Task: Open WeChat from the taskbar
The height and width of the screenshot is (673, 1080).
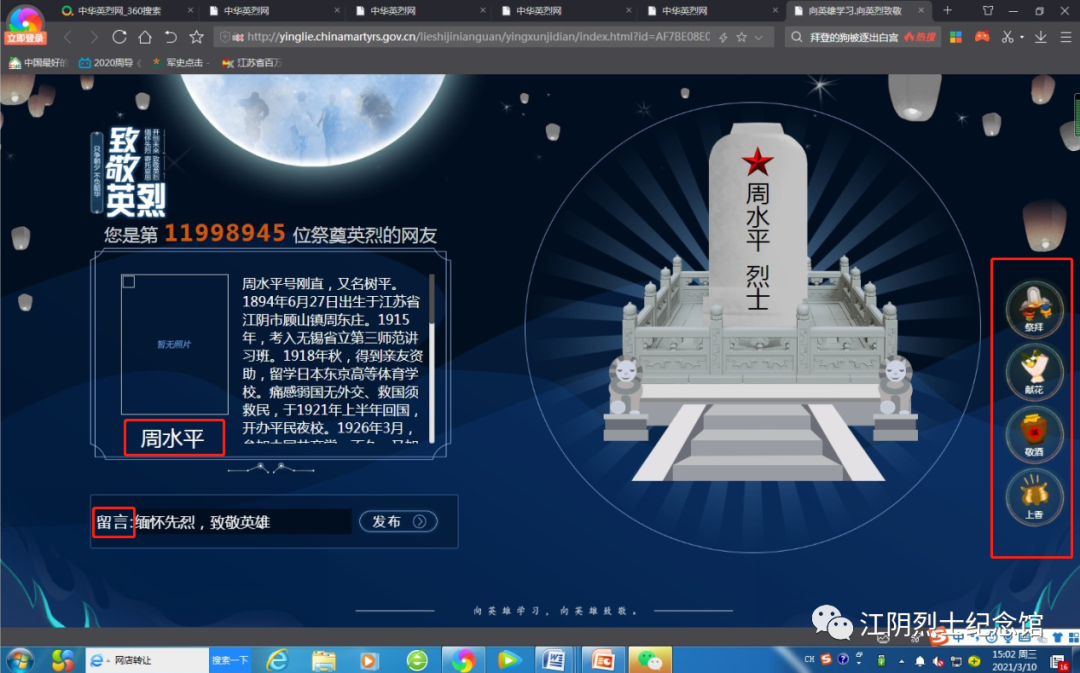Action: pyautogui.click(x=651, y=660)
